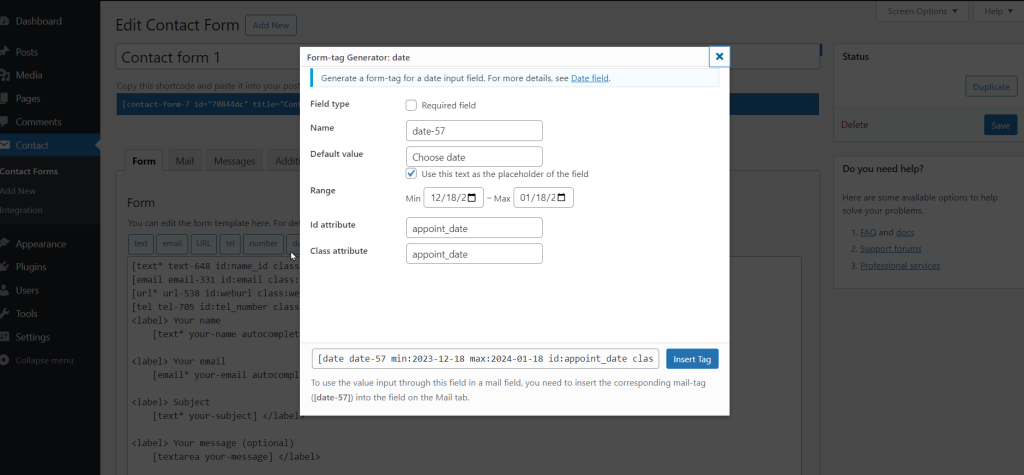Screen dimensions: 1024x475
Task: Switch to the Messages tab
Action: [234, 161]
